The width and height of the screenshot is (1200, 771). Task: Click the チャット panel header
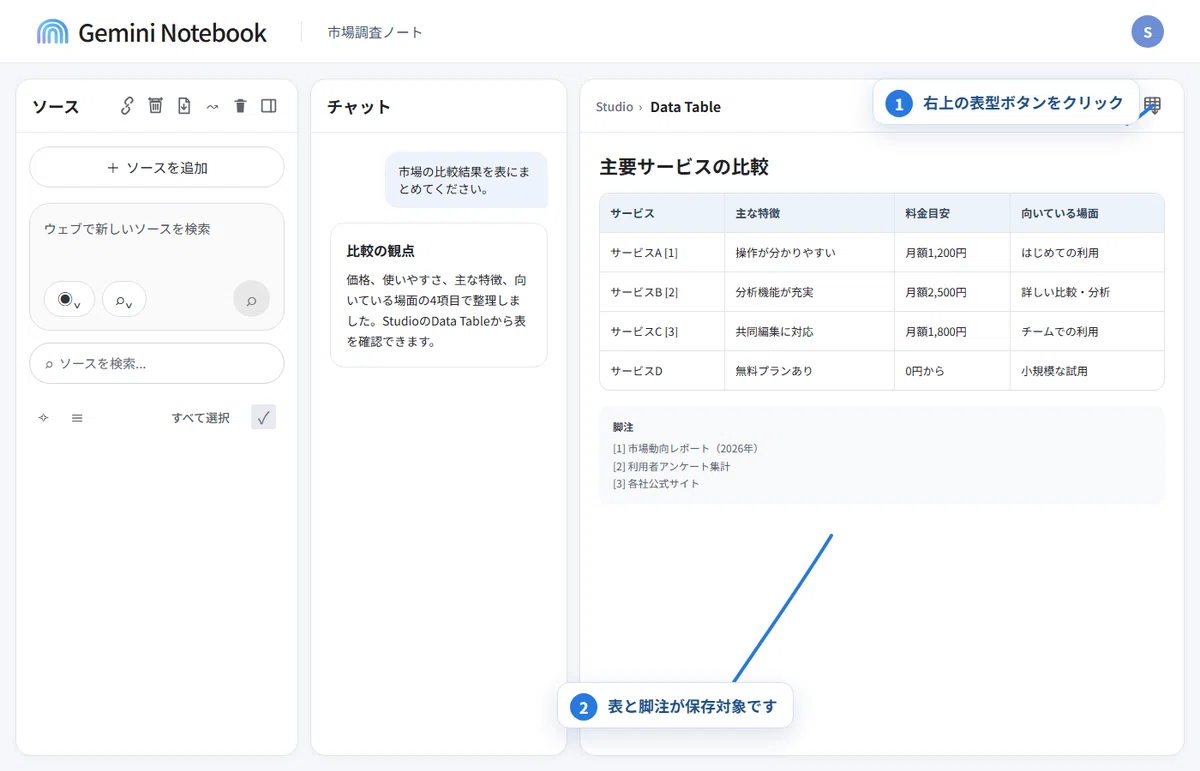coord(359,107)
